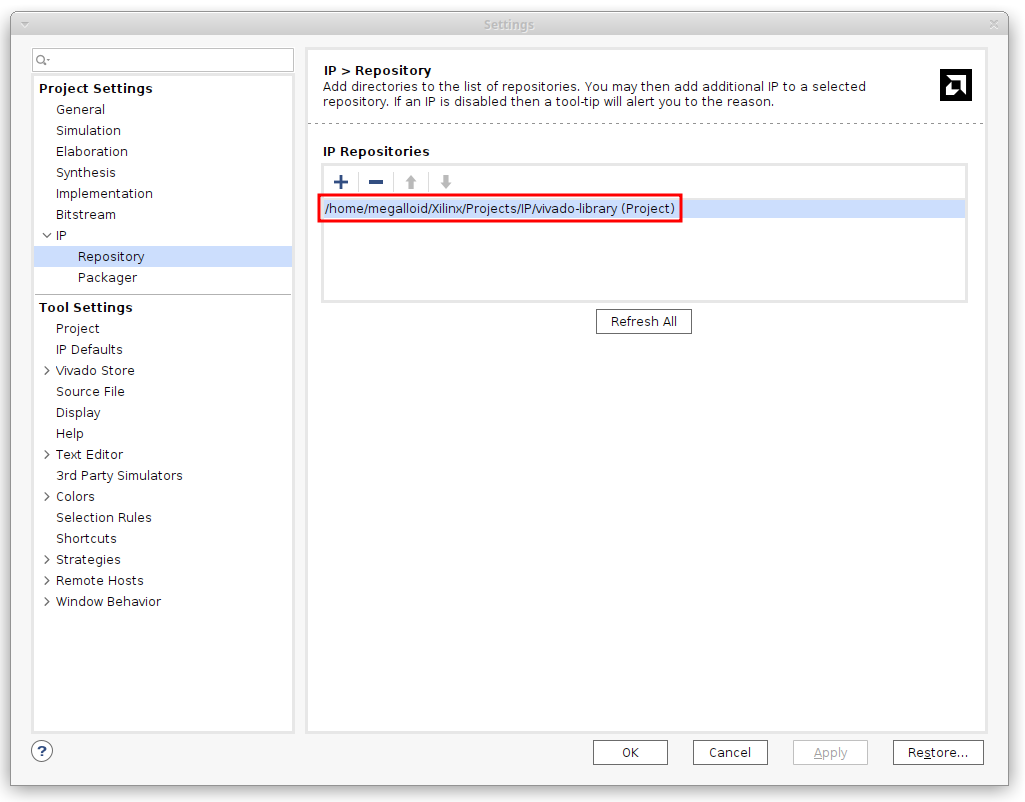Add a new IP repository with plus icon
The image size is (1025, 802).
pyautogui.click(x=341, y=182)
